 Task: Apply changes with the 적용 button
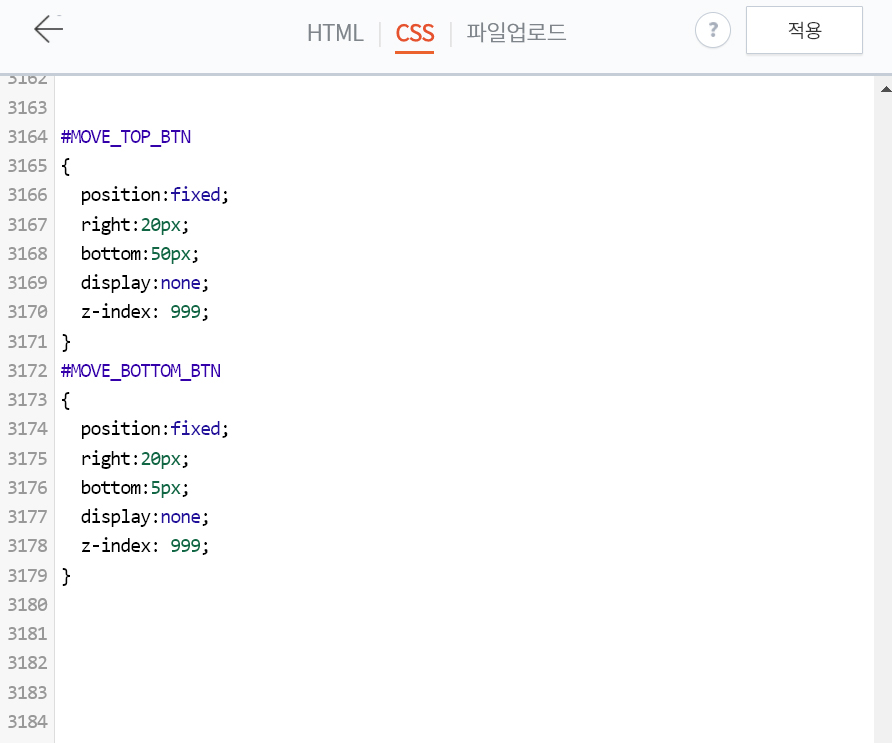pyautogui.click(x=804, y=30)
